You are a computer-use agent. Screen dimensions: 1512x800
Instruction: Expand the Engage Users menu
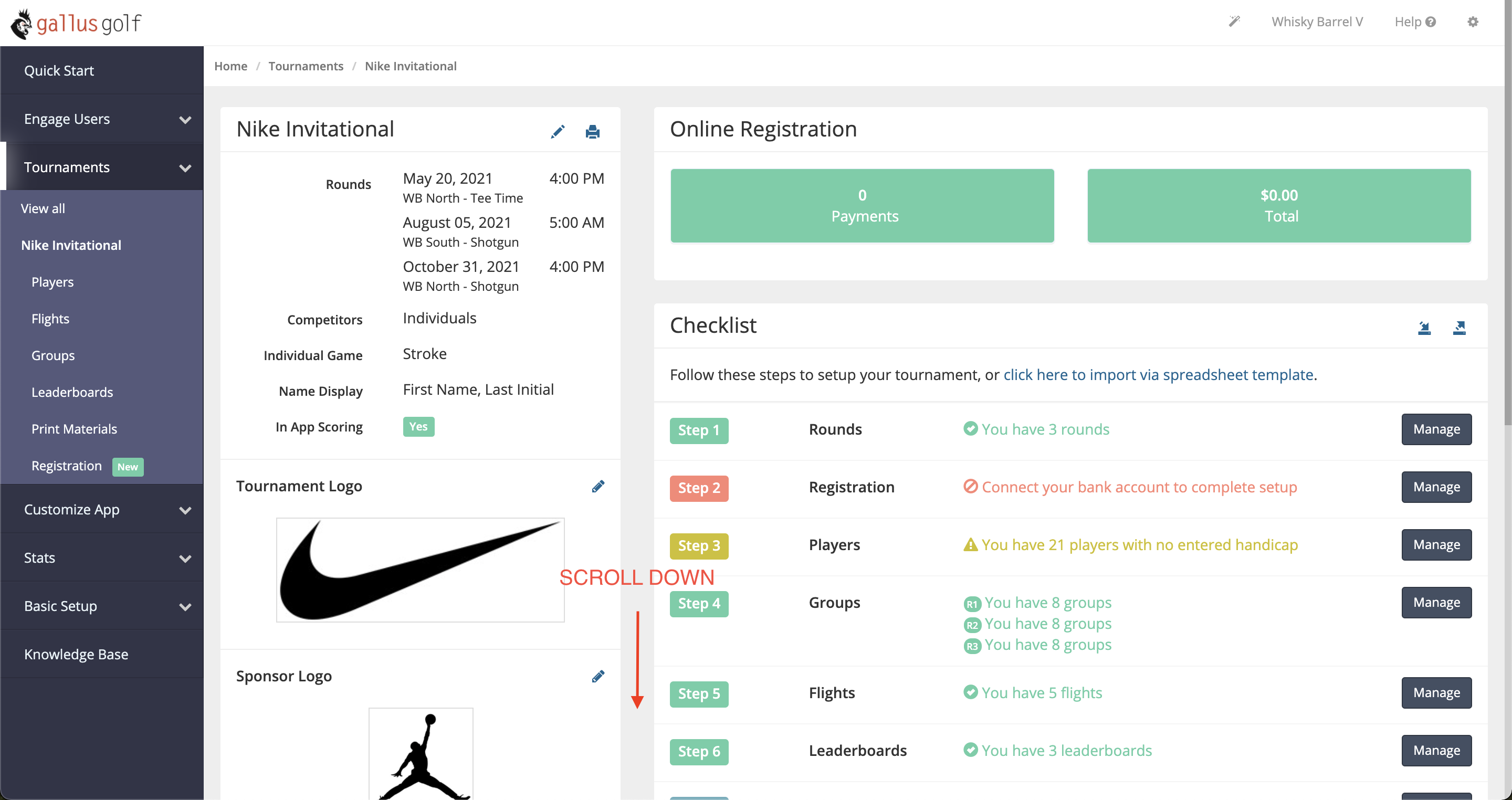click(102, 119)
